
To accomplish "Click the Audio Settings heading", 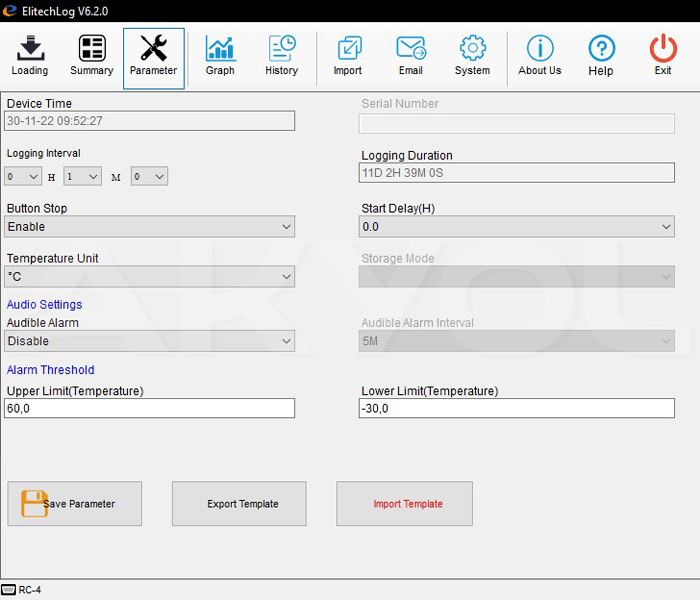I will (45, 304).
